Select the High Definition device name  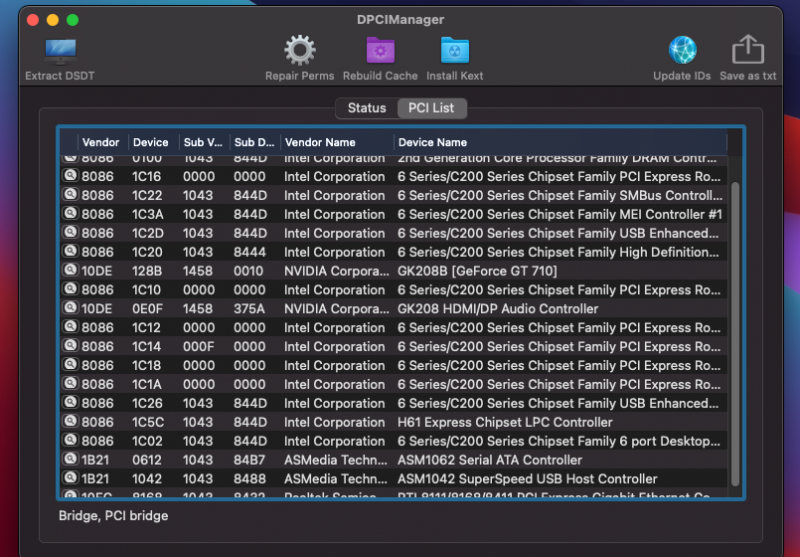558,252
